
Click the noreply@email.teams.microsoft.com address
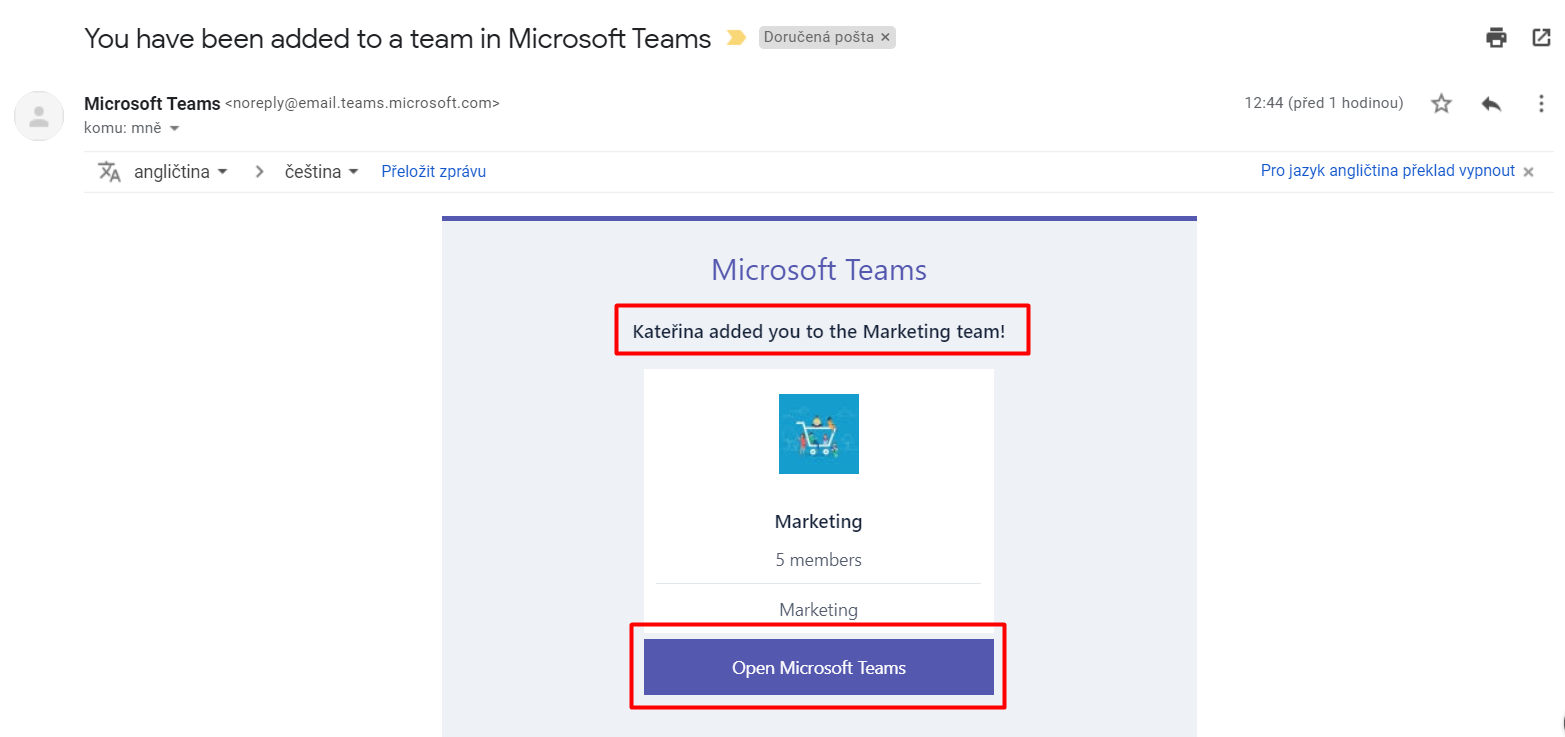(x=362, y=103)
